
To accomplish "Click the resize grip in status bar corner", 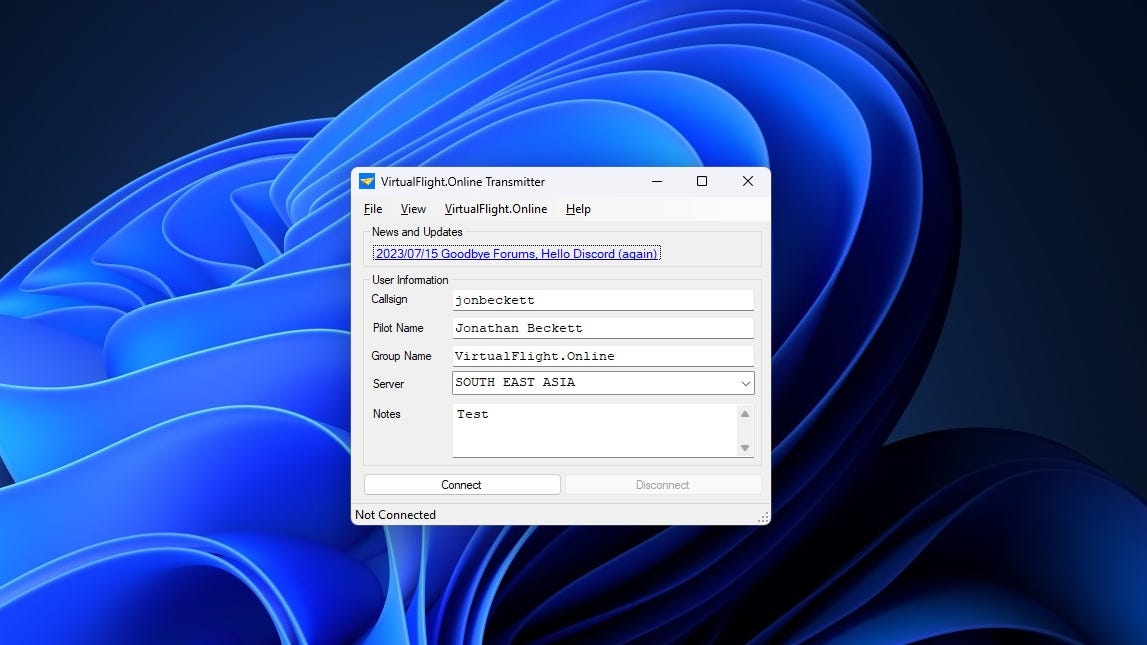I will coord(763,517).
